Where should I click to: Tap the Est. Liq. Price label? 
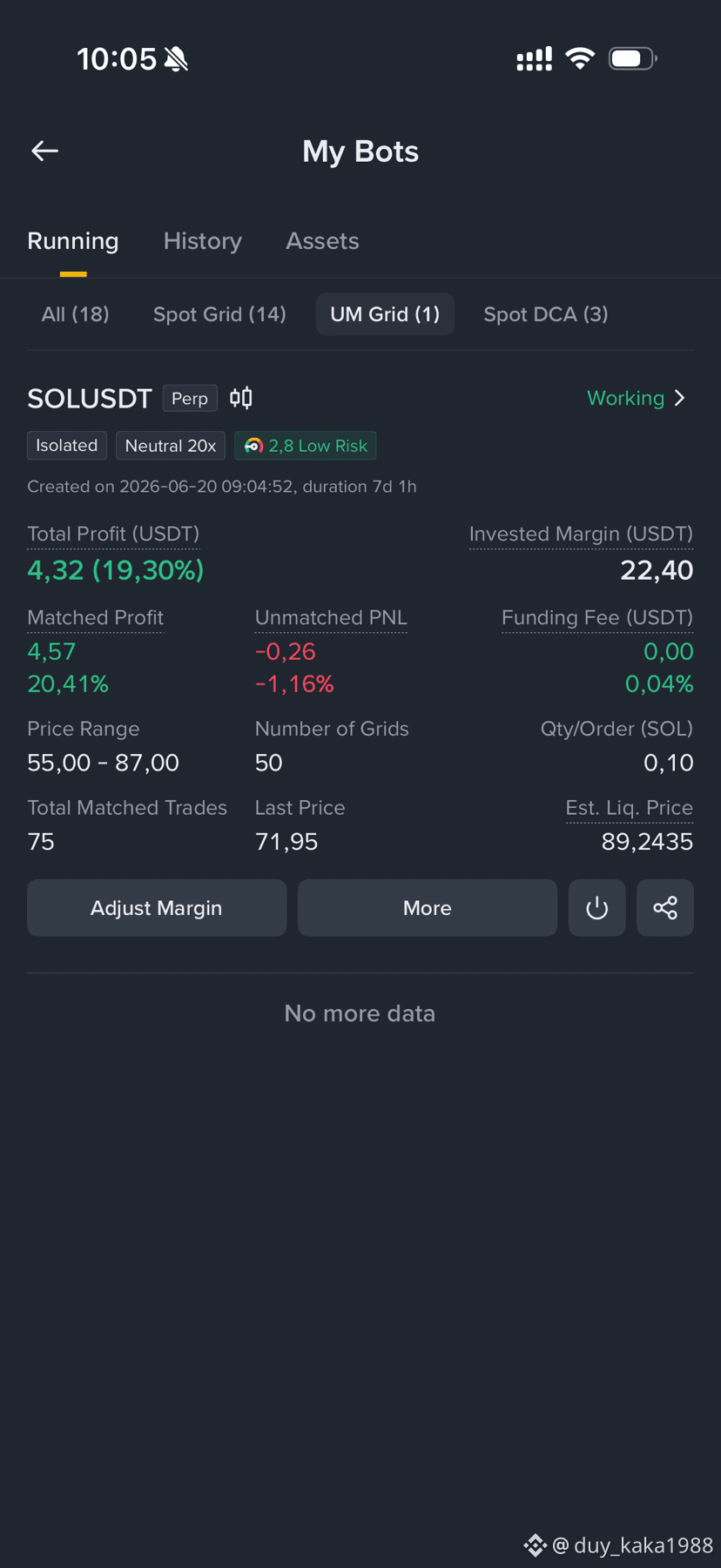[x=630, y=808]
